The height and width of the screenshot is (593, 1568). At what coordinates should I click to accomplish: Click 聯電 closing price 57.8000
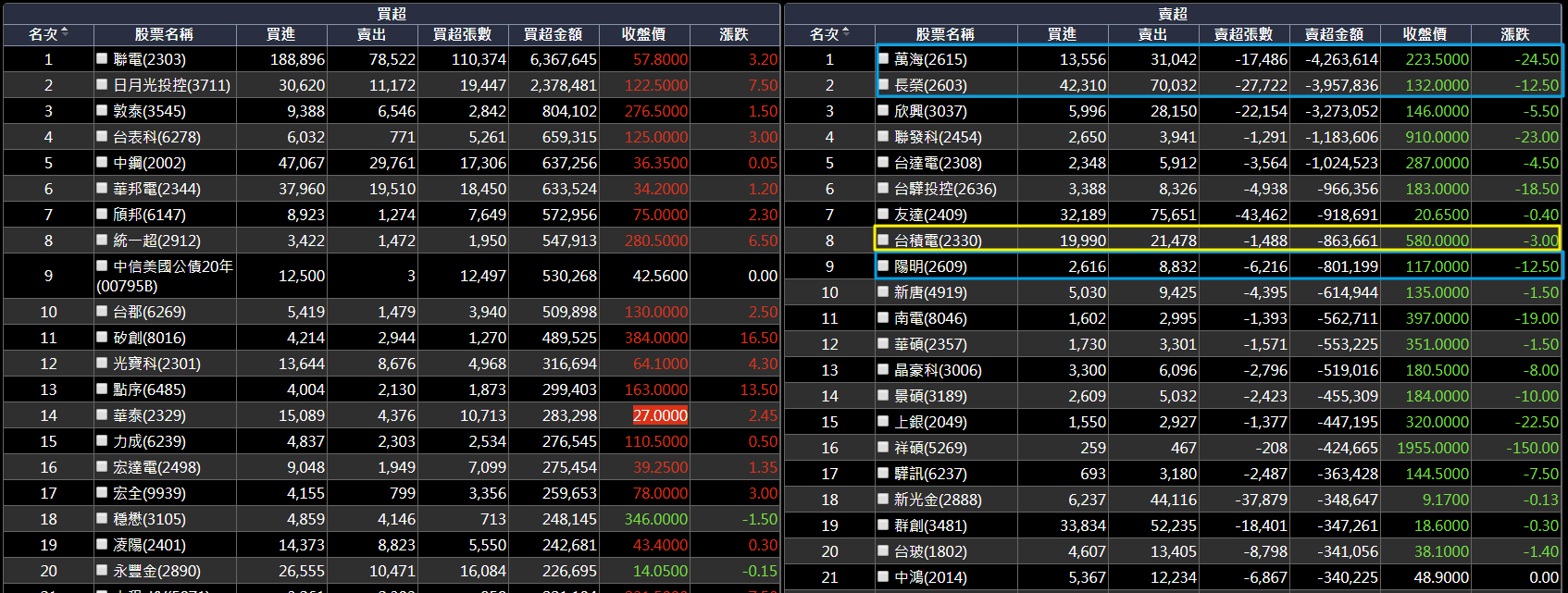coord(660,59)
